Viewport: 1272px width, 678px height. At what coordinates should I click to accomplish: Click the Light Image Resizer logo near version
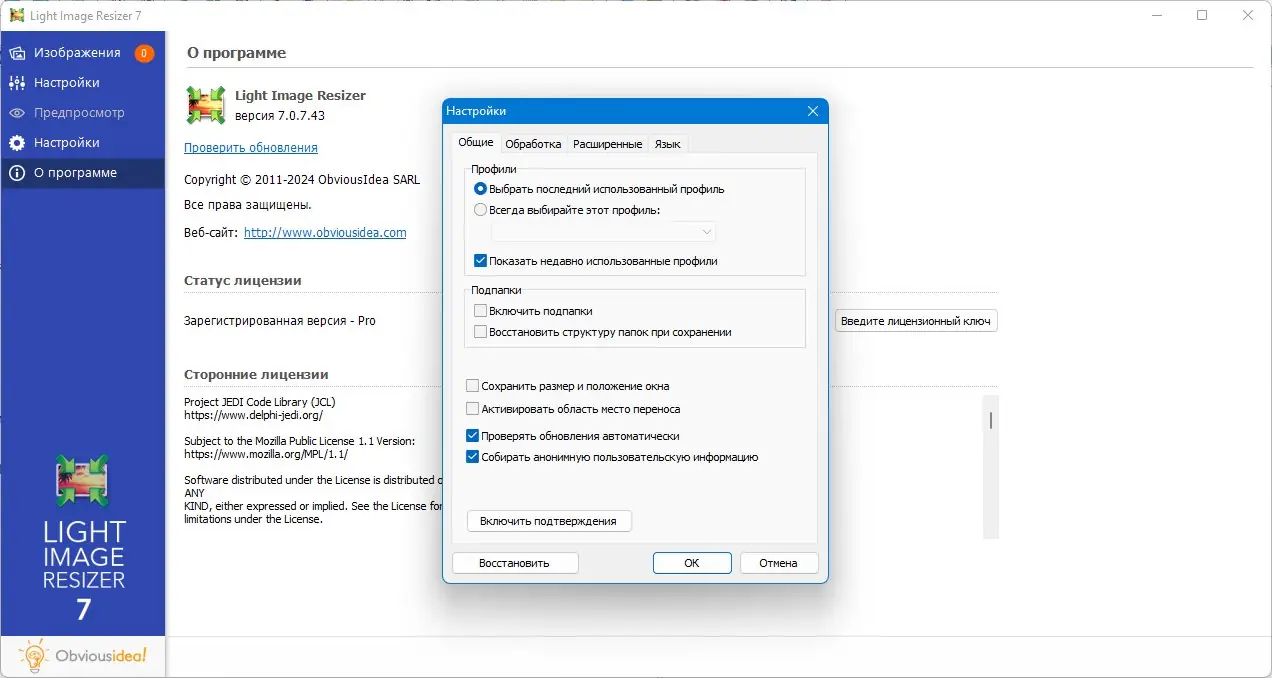coord(205,106)
